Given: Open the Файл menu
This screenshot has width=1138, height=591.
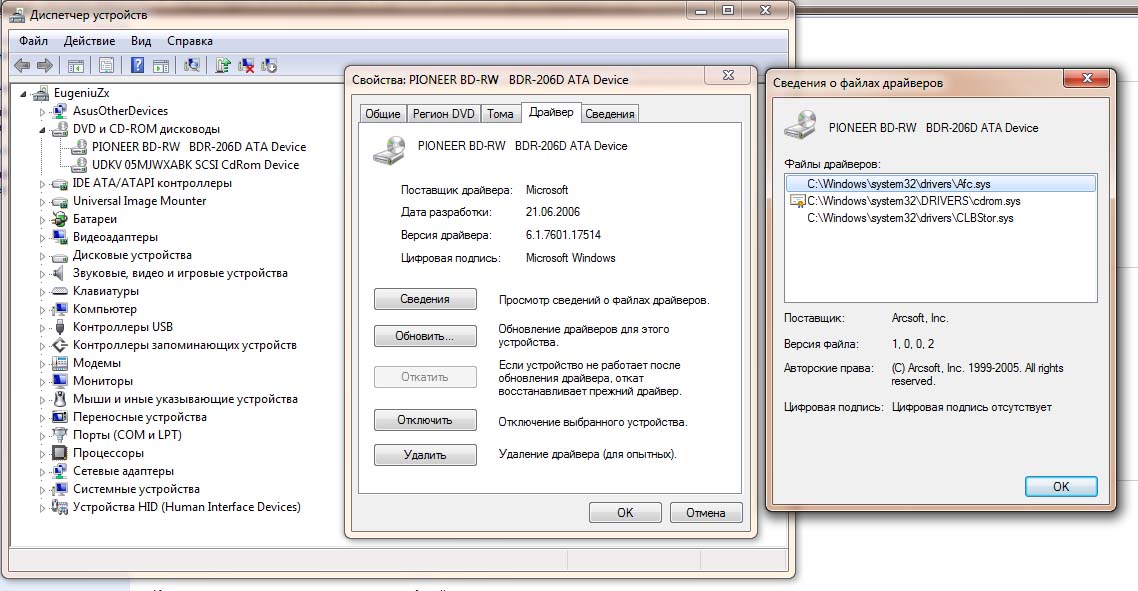Looking at the screenshot, I should [x=33, y=41].
